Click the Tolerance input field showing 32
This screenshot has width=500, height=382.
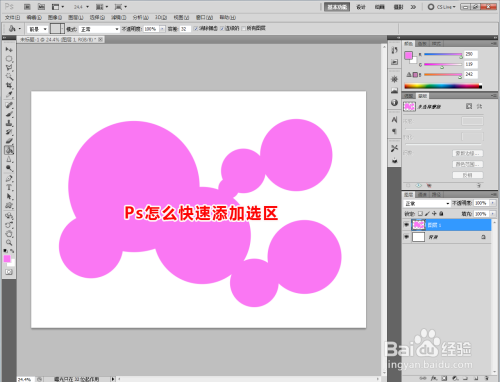[x=185, y=29]
